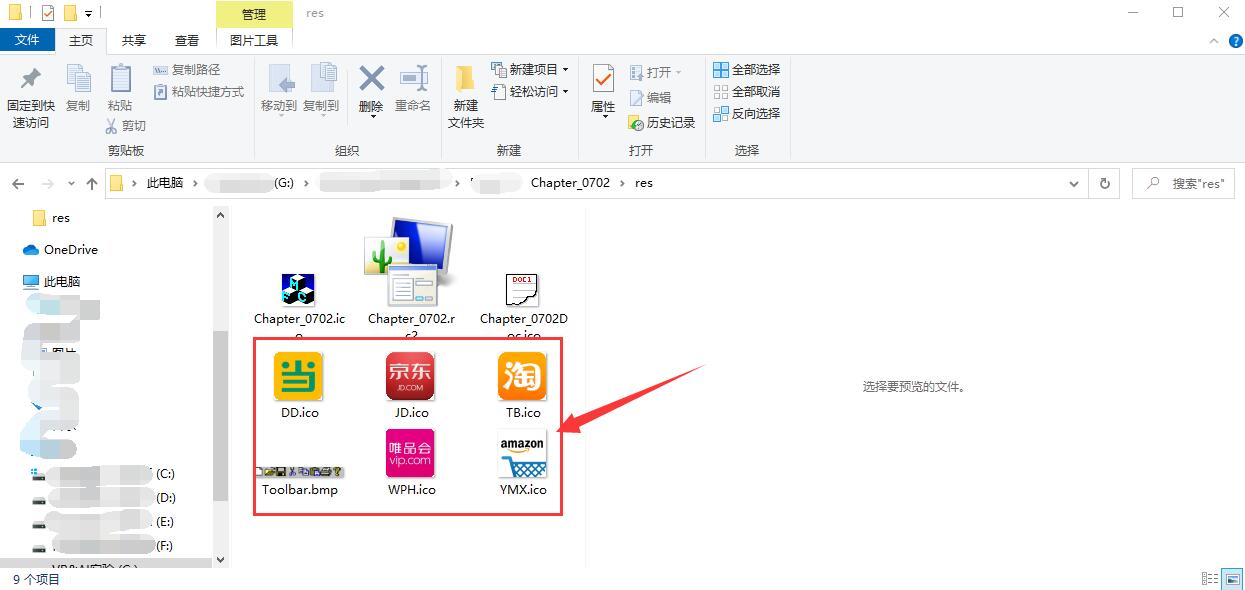Select drive (E:) in navigation pane

pos(105,522)
